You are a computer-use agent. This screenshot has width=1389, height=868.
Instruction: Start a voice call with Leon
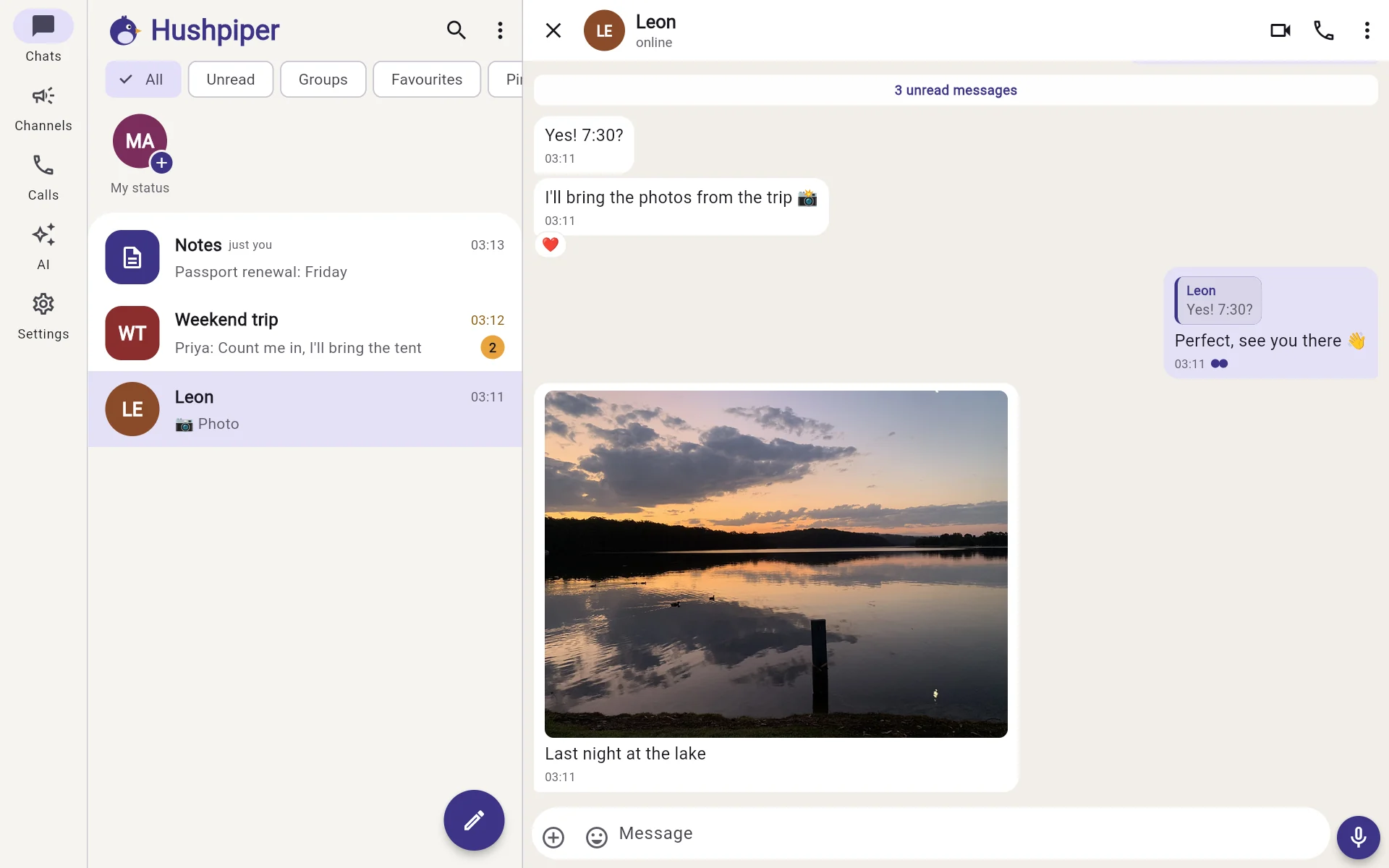coord(1324,30)
